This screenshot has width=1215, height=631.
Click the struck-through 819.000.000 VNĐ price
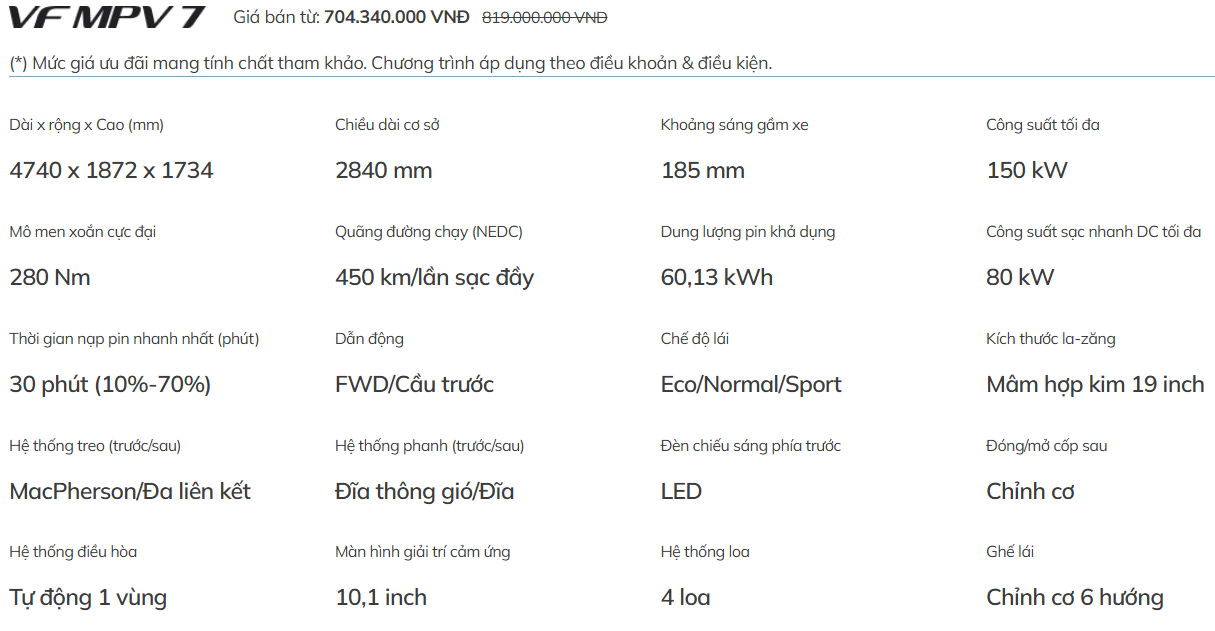tap(545, 17)
